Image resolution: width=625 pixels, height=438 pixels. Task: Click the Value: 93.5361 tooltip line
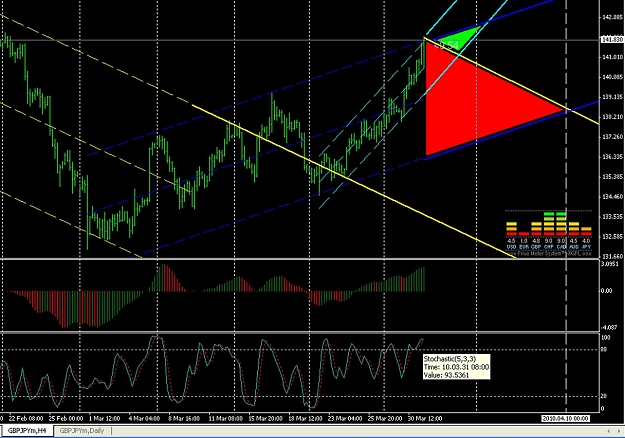(x=446, y=375)
